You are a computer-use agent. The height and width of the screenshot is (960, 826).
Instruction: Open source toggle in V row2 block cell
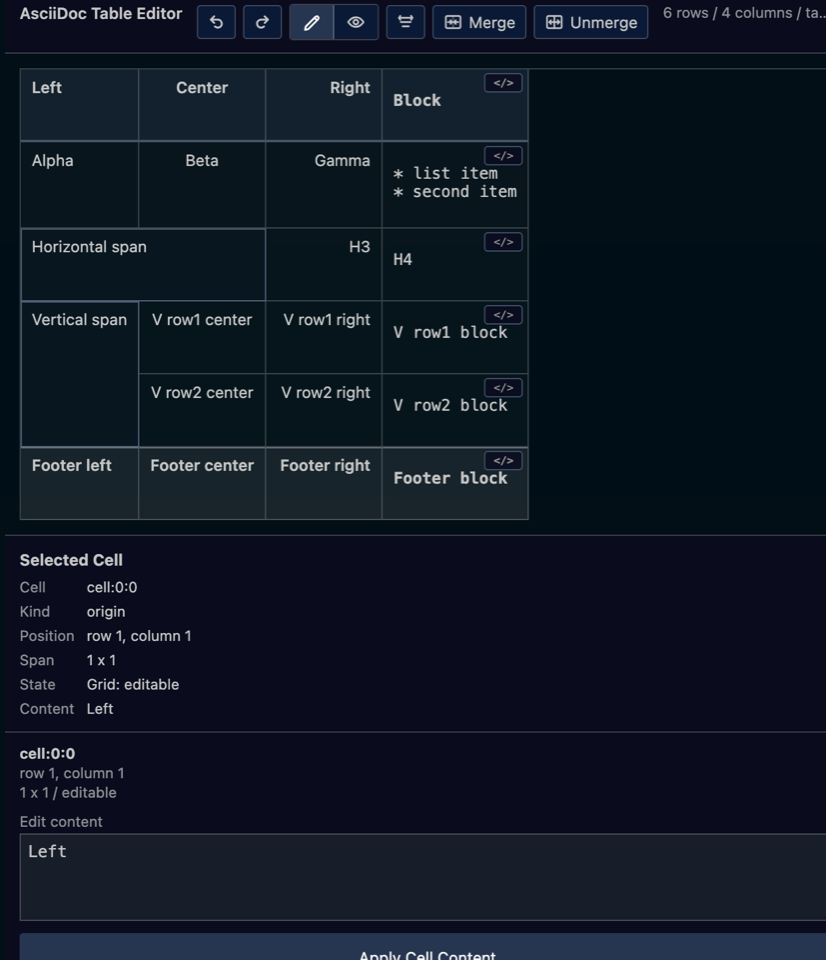(503, 388)
